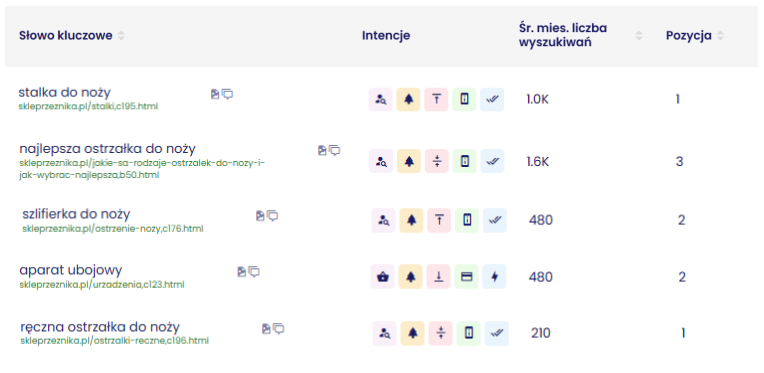
Task: Click the divide icon for najlepsza ostrzałka do noży
Action: (437, 161)
